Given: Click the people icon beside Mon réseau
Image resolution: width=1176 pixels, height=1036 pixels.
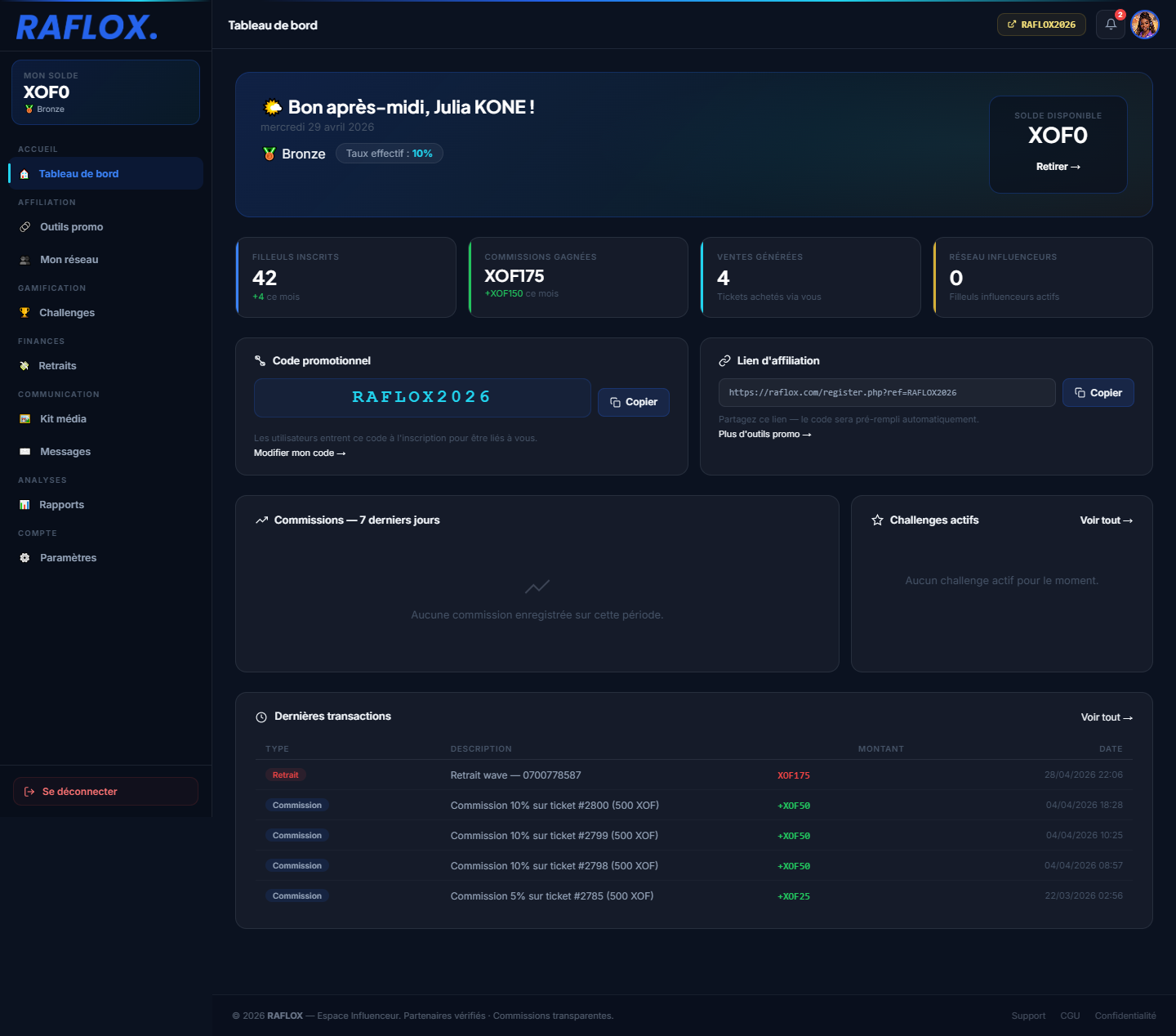Looking at the screenshot, I should [x=24, y=260].
